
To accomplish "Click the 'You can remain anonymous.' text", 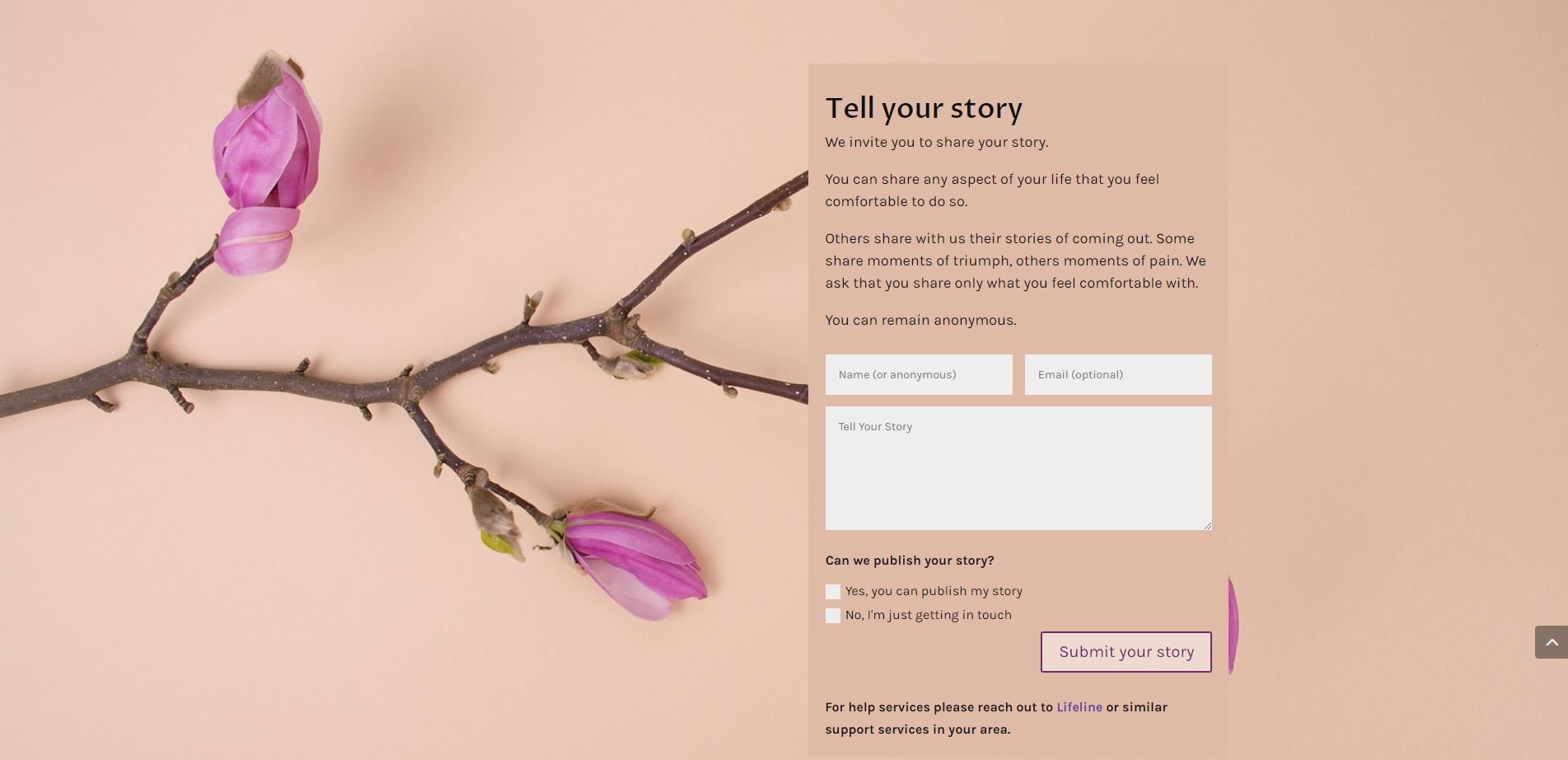I will 920,320.
